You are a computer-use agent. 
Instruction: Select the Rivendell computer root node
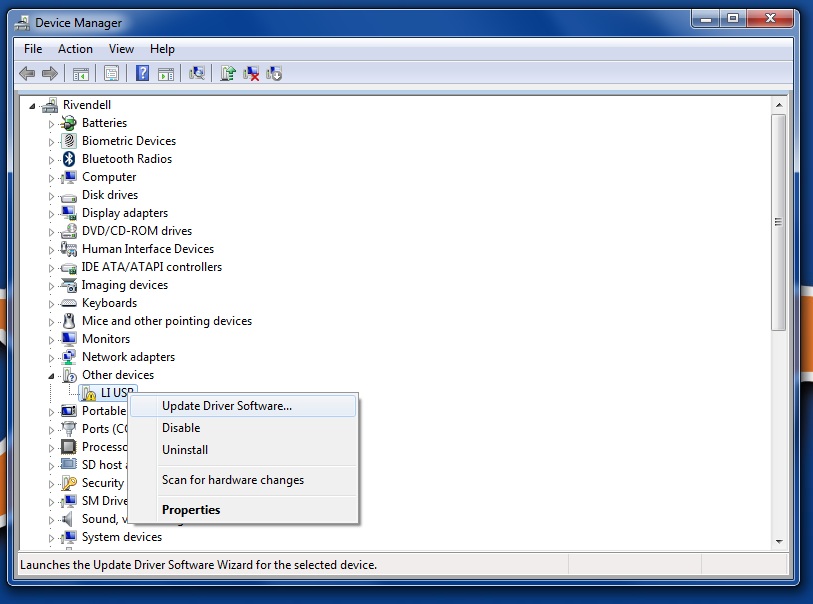coord(86,105)
